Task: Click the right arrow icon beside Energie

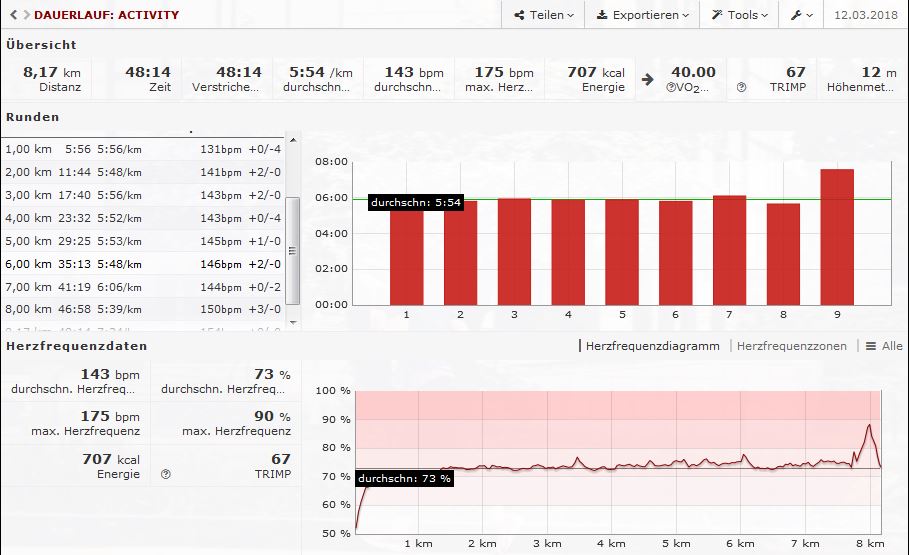Action: (648, 79)
